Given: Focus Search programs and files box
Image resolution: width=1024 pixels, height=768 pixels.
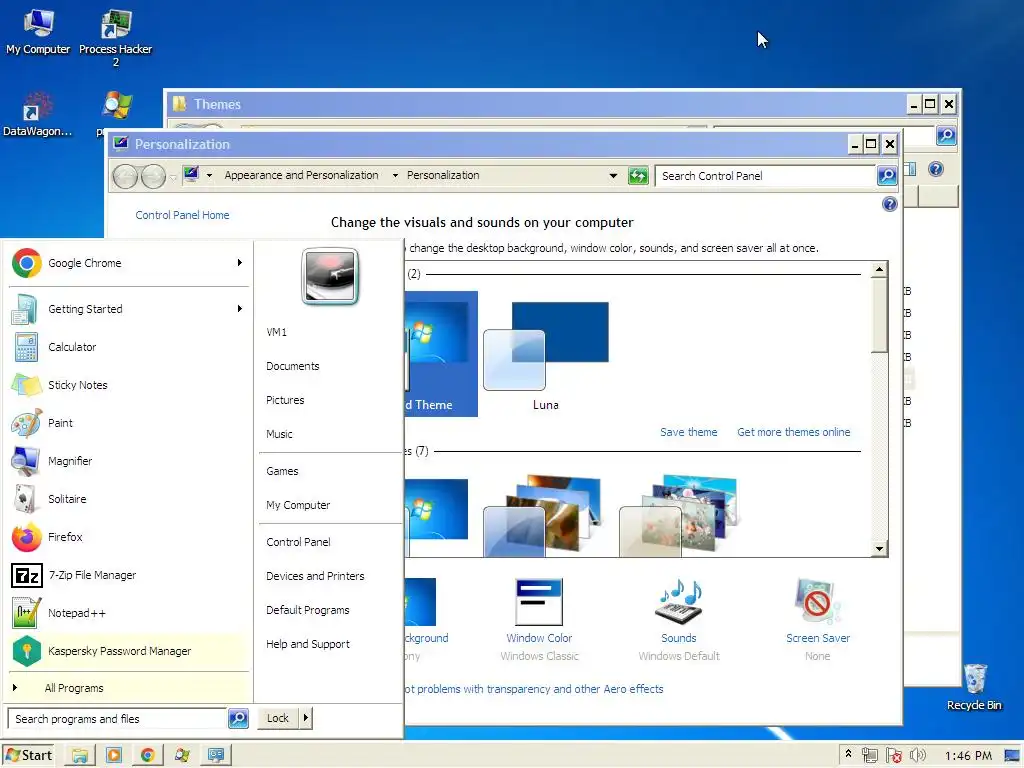Looking at the screenshot, I should [118, 718].
